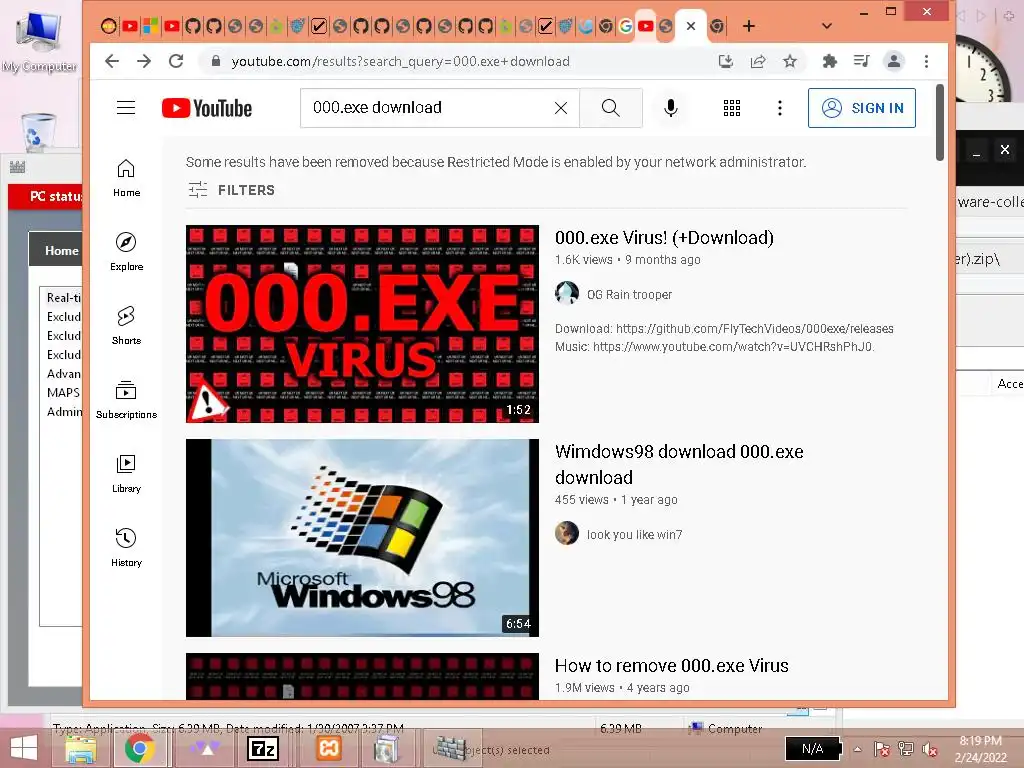Viewport: 1024px width, 768px height.
Task: Toggle the YouTube guide hamburger menu
Action: [126, 108]
